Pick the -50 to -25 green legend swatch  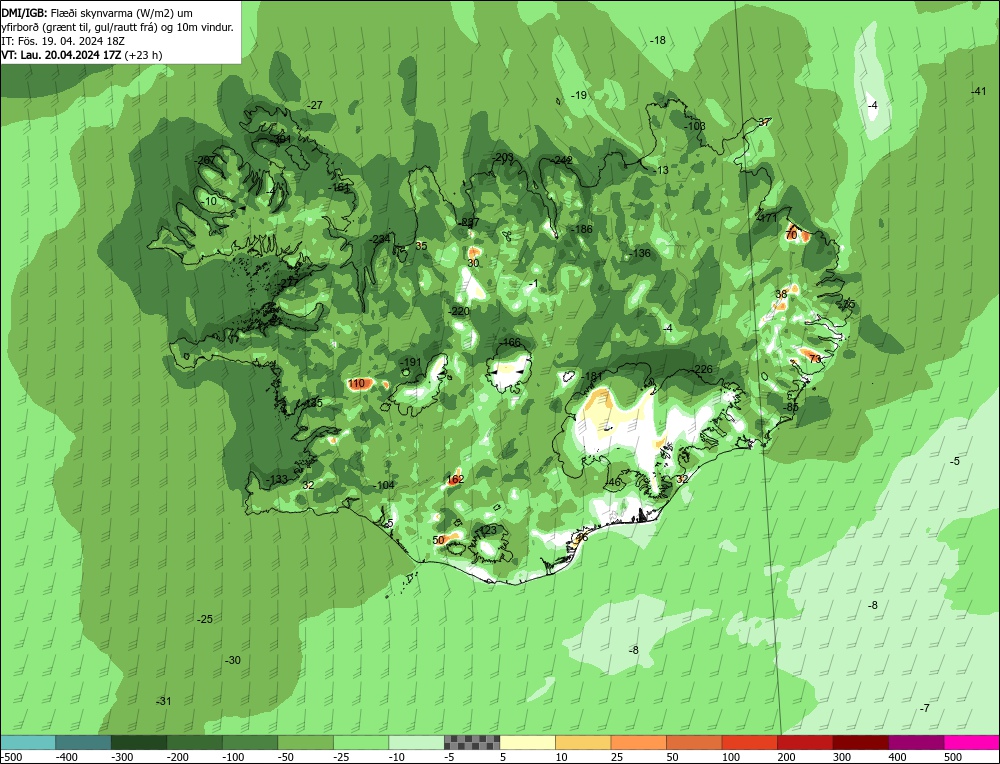tap(305, 742)
